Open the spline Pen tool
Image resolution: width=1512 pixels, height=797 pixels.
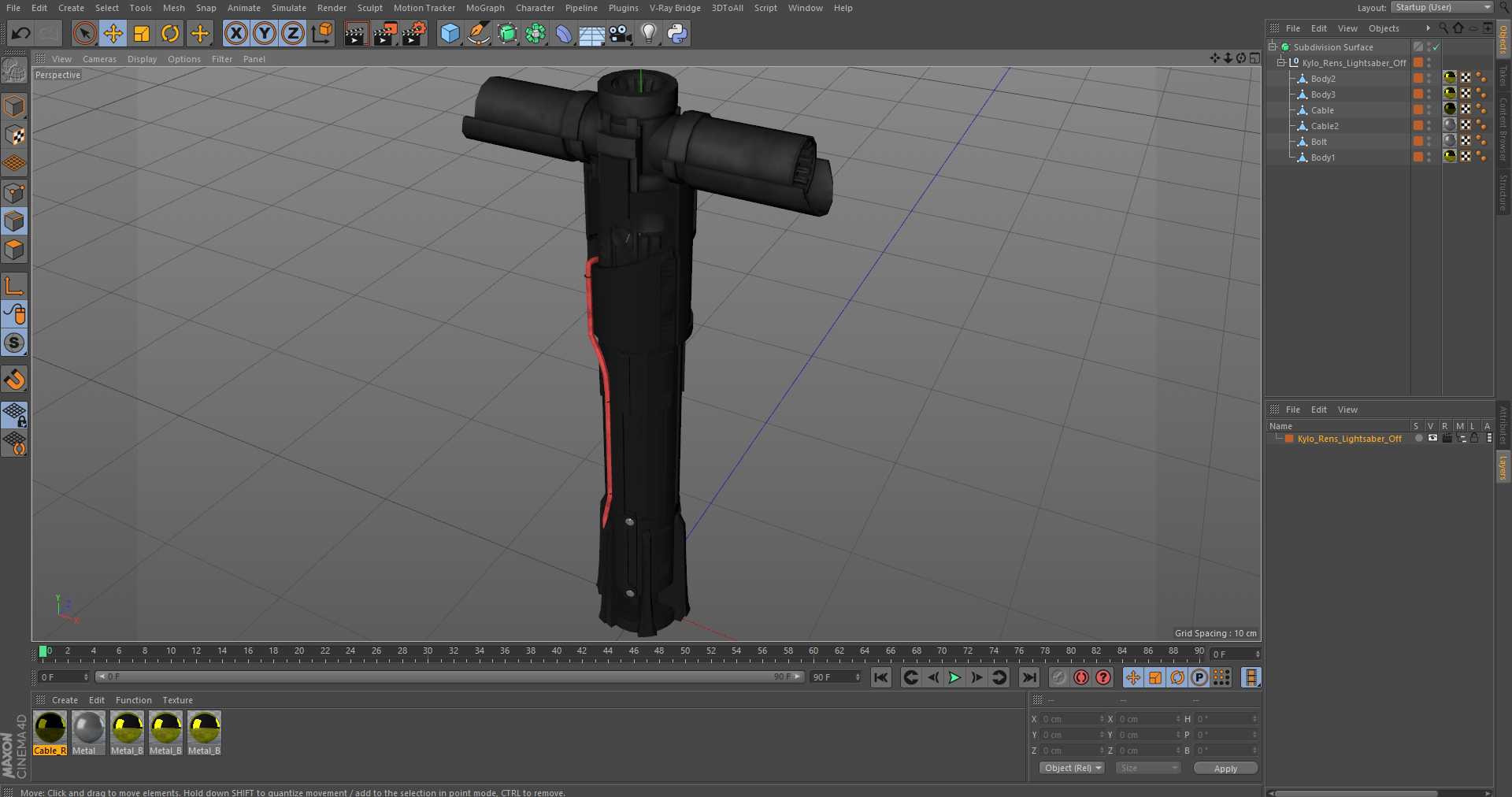478,33
